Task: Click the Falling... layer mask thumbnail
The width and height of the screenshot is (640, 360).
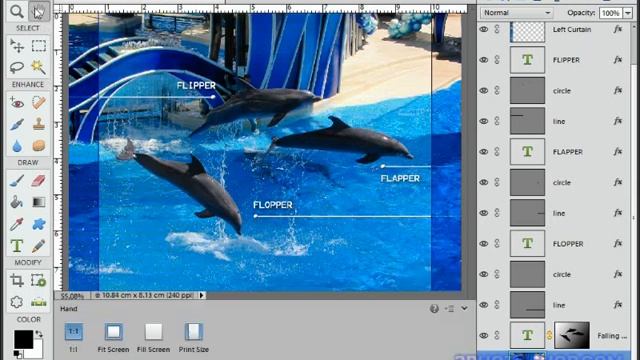Action: pyautogui.click(x=571, y=336)
